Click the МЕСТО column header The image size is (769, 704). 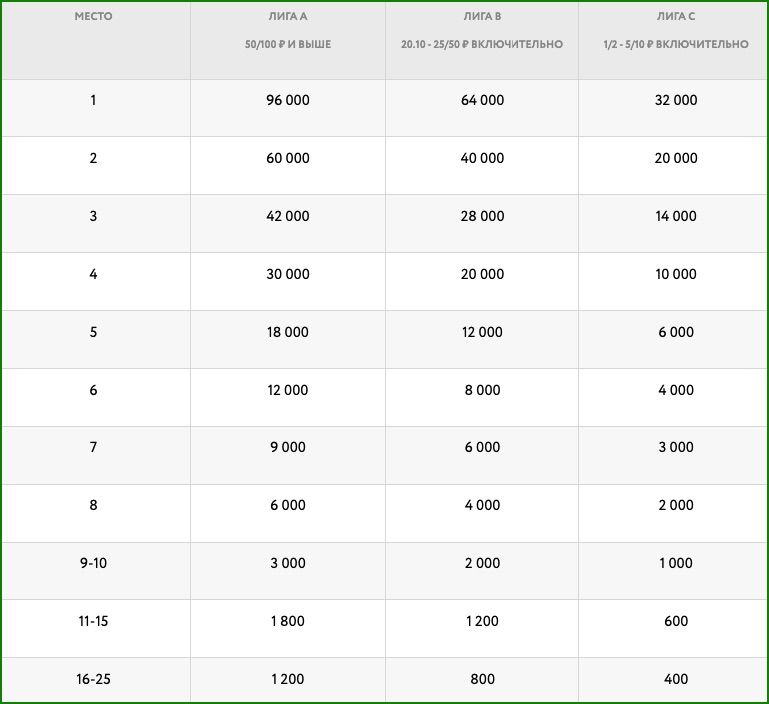pos(93,17)
